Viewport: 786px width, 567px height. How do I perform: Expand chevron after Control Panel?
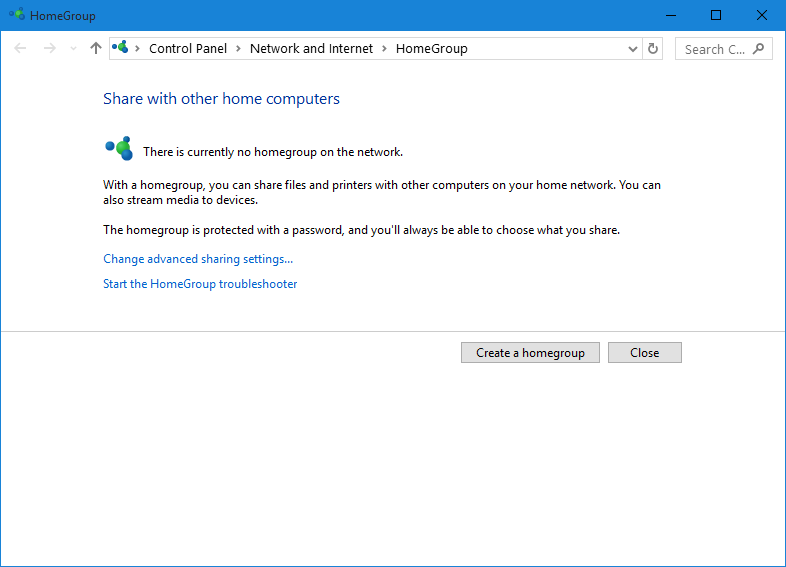tap(239, 49)
